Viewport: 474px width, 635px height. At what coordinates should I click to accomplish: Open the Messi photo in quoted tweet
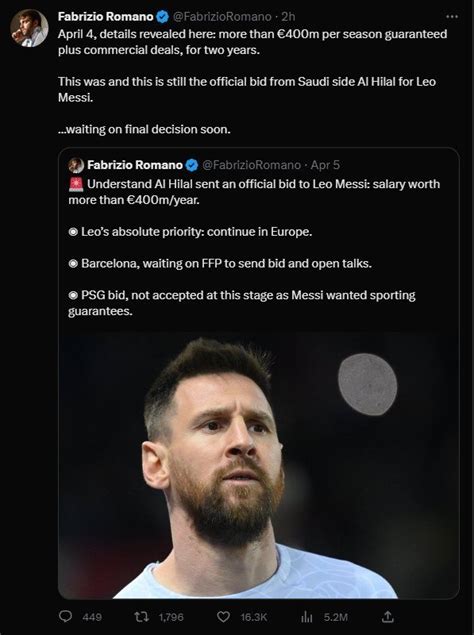coord(258,465)
